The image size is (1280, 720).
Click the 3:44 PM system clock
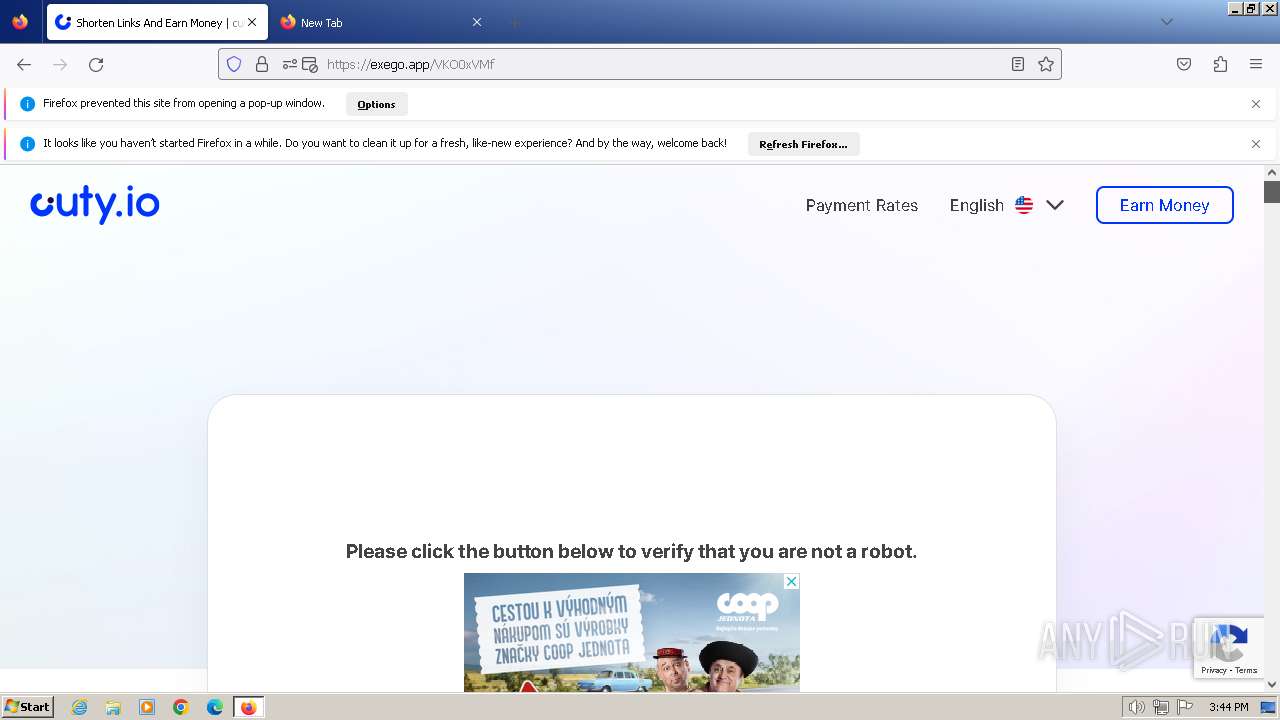1228,707
